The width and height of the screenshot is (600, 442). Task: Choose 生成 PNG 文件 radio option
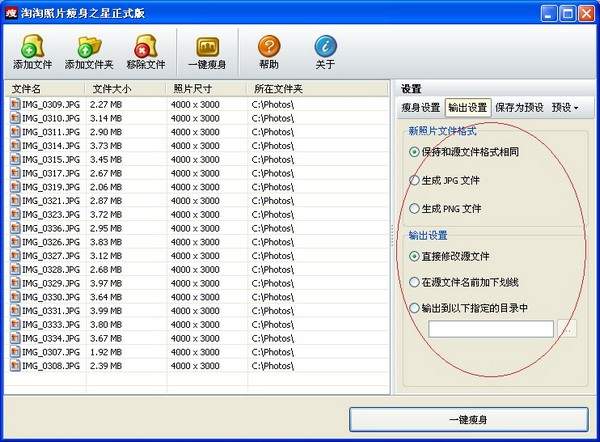(414, 209)
